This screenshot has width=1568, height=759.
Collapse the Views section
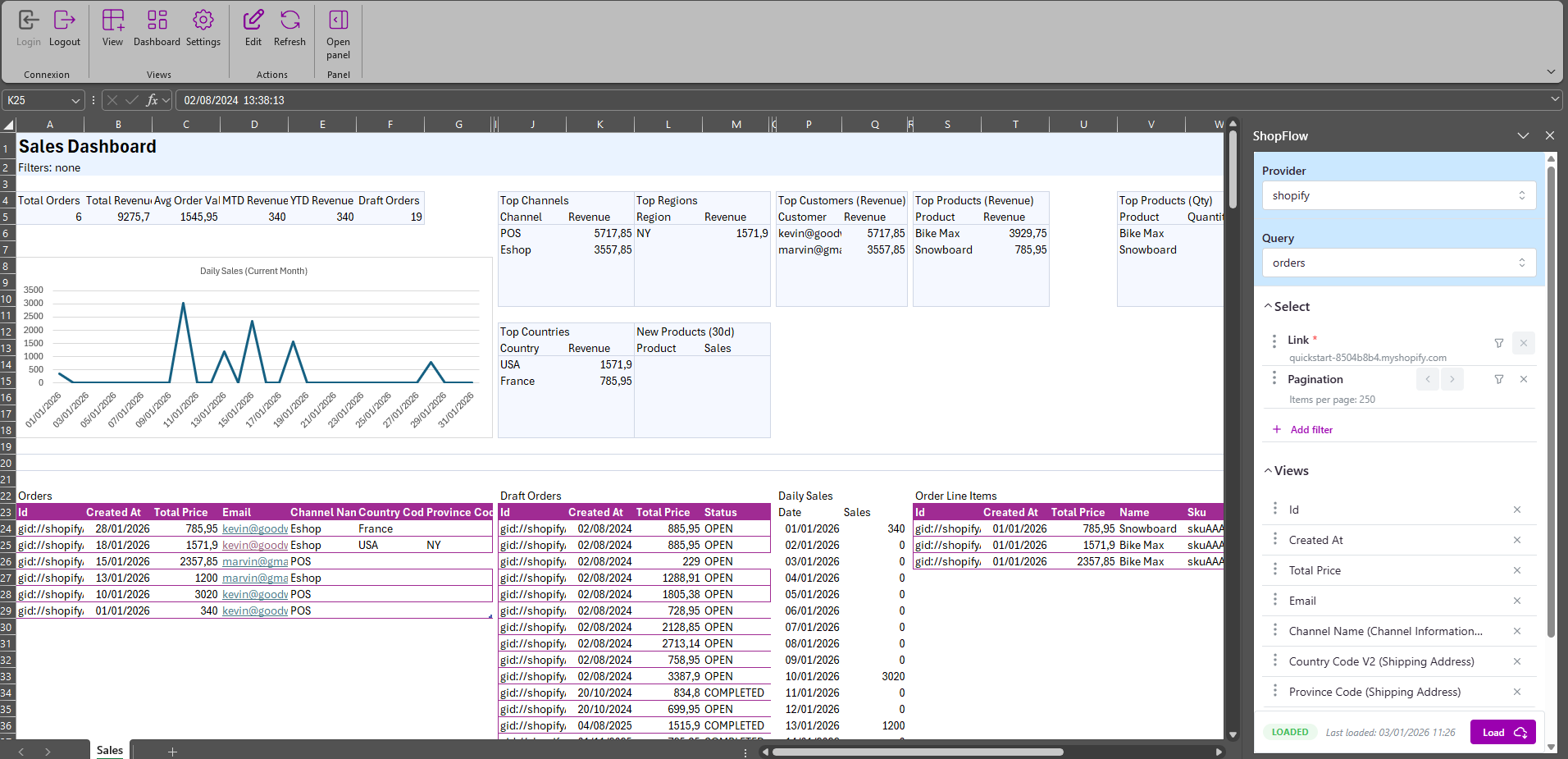pyautogui.click(x=1268, y=470)
